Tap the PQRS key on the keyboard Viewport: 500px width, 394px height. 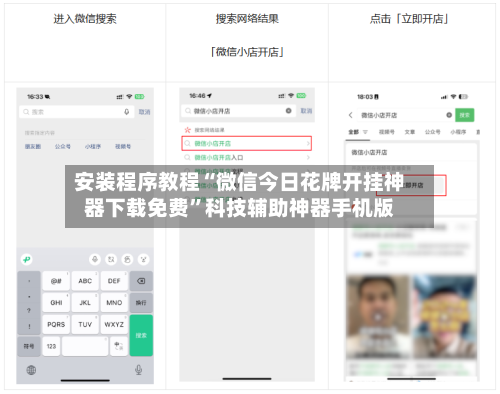click(56, 324)
